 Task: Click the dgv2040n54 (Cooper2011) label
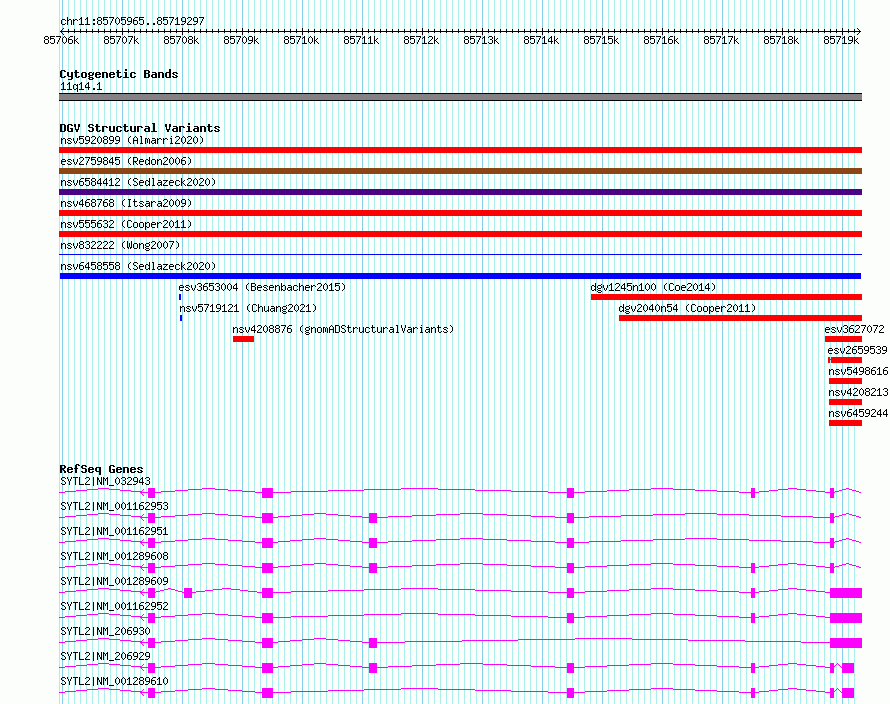[x=687, y=308]
